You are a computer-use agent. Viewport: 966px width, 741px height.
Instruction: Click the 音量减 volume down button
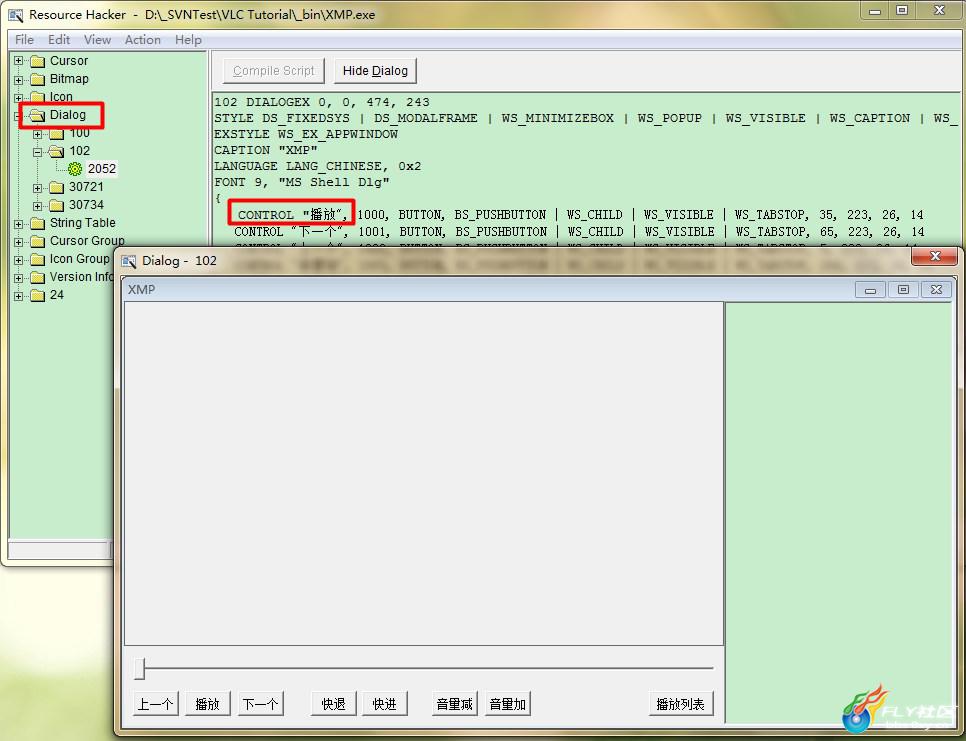(455, 704)
